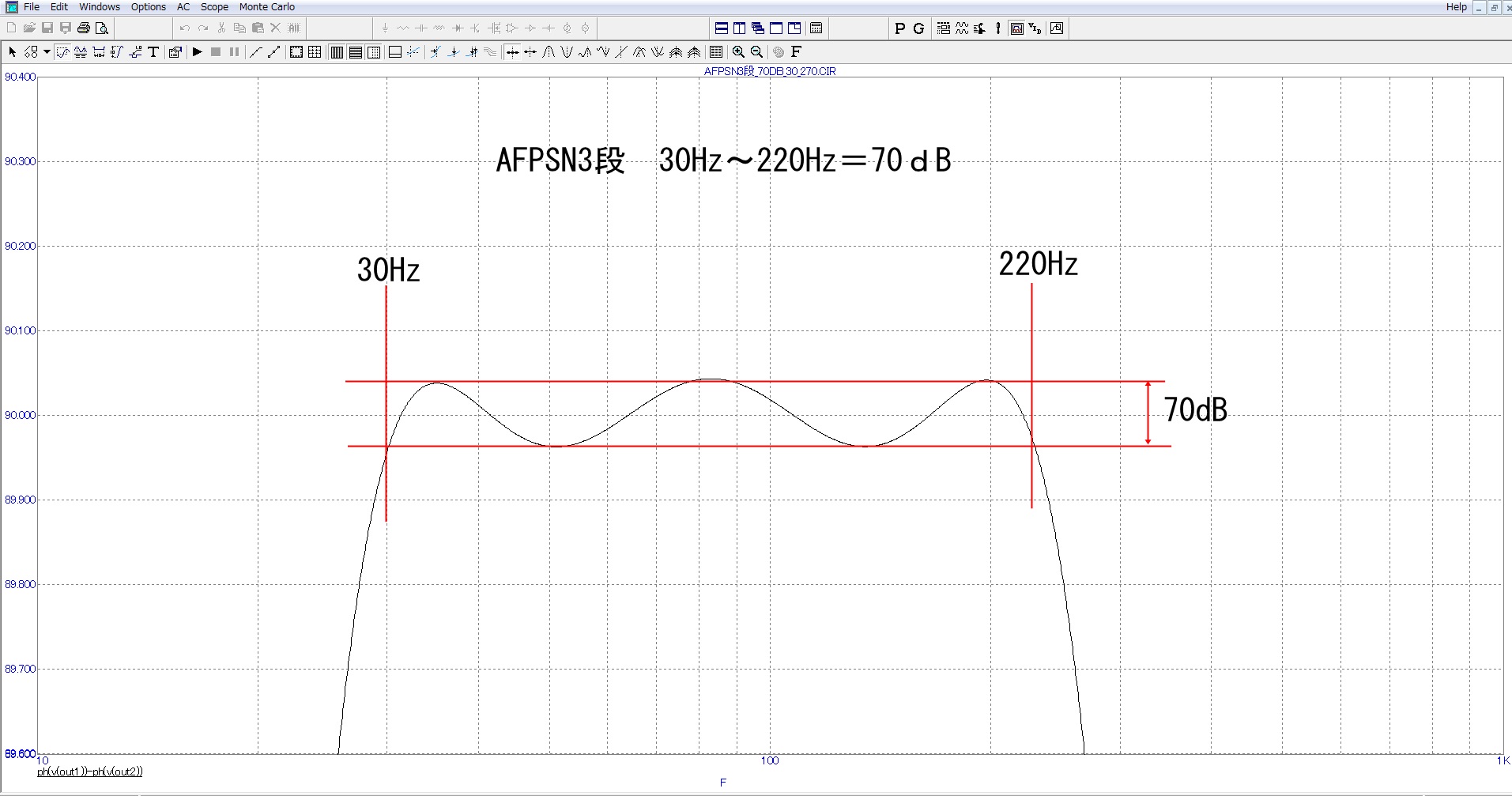Click the ph(v(out1))-ph(v(out2)) plot label
The image size is (1512, 796).
(x=90, y=771)
